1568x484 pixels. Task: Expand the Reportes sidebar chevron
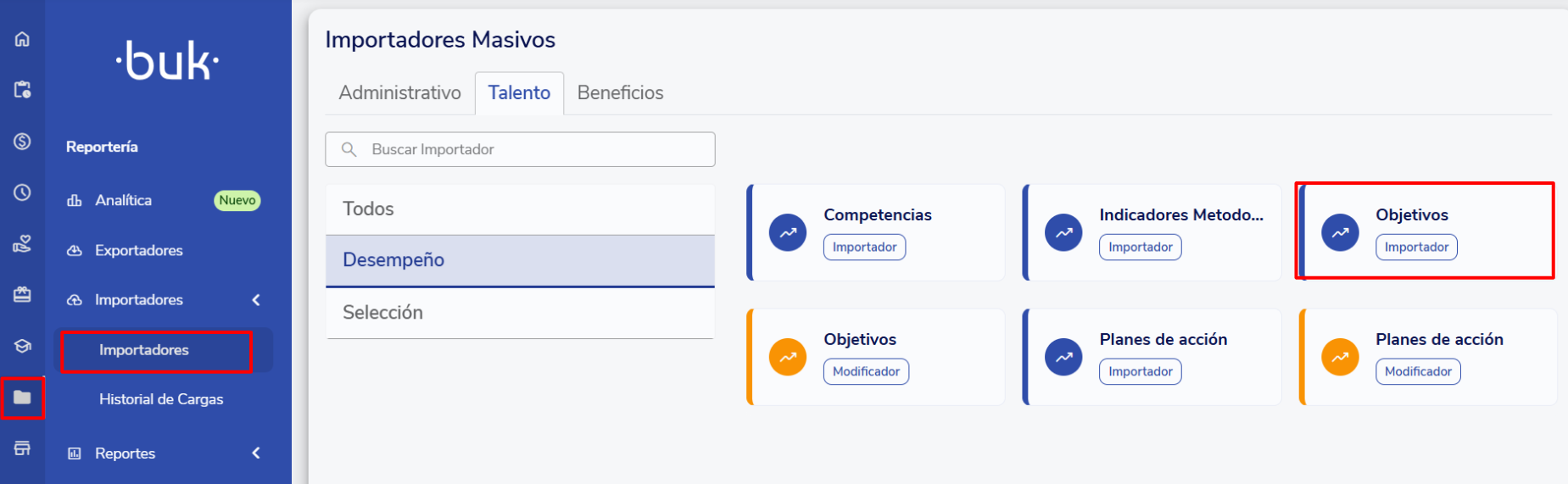click(x=256, y=453)
